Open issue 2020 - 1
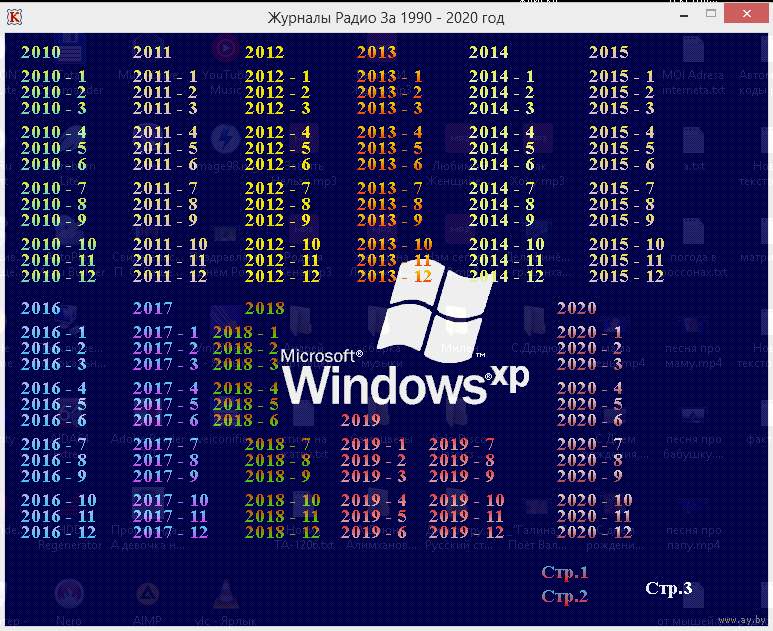 (x=589, y=332)
